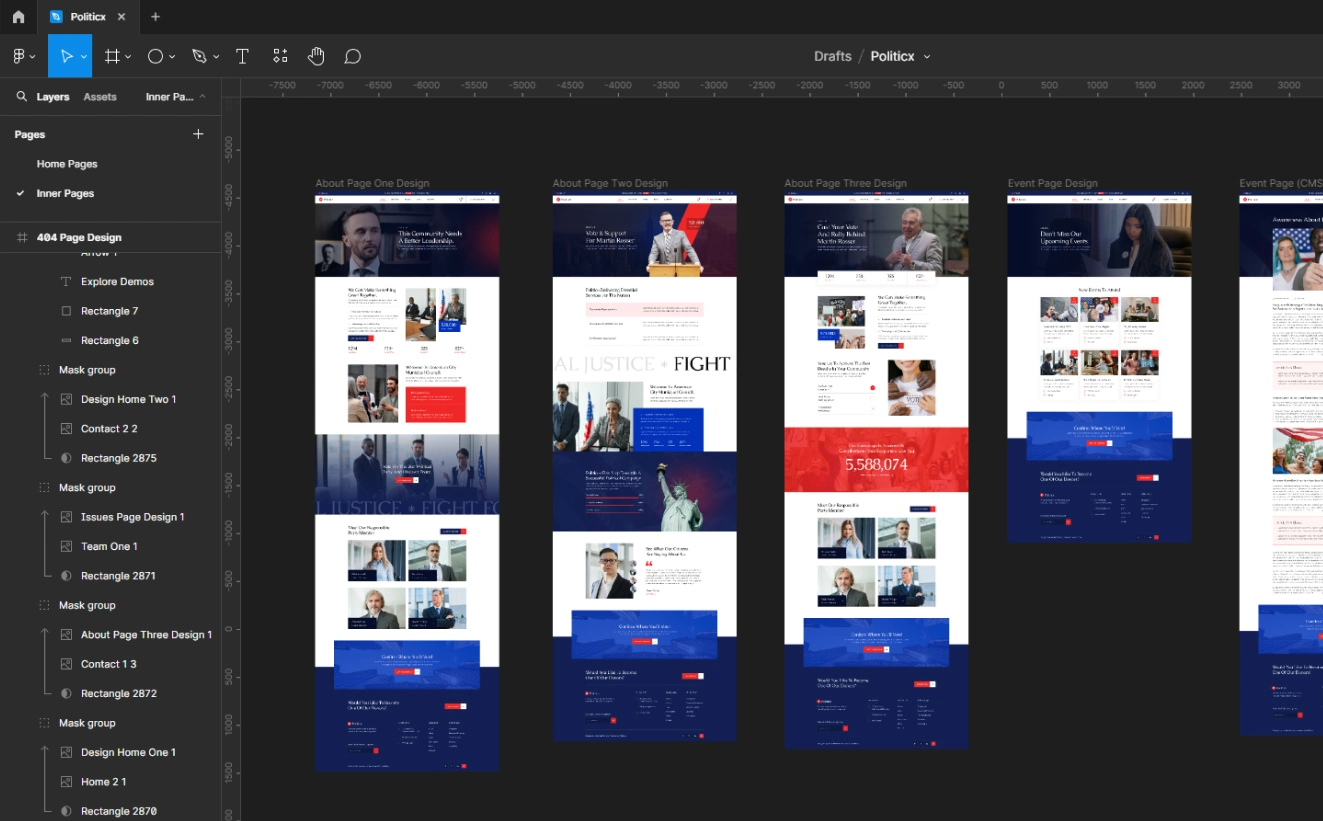1323x821 pixels.
Task: Open the Comment tool
Action: tap(352, 56)
